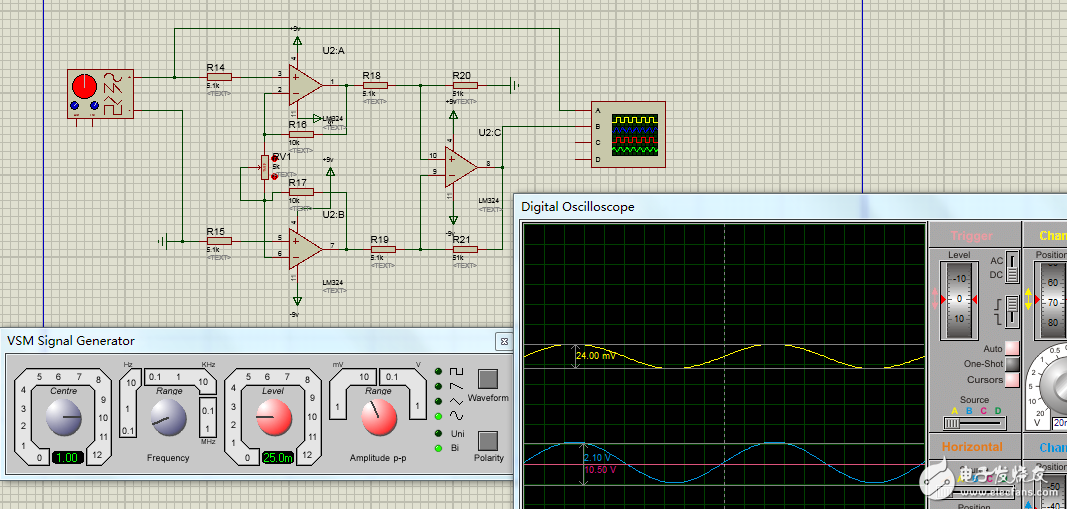Select resistor R20 symbol
The height and width of the screenshot is (509, 1067).
(x=465, y=85)
